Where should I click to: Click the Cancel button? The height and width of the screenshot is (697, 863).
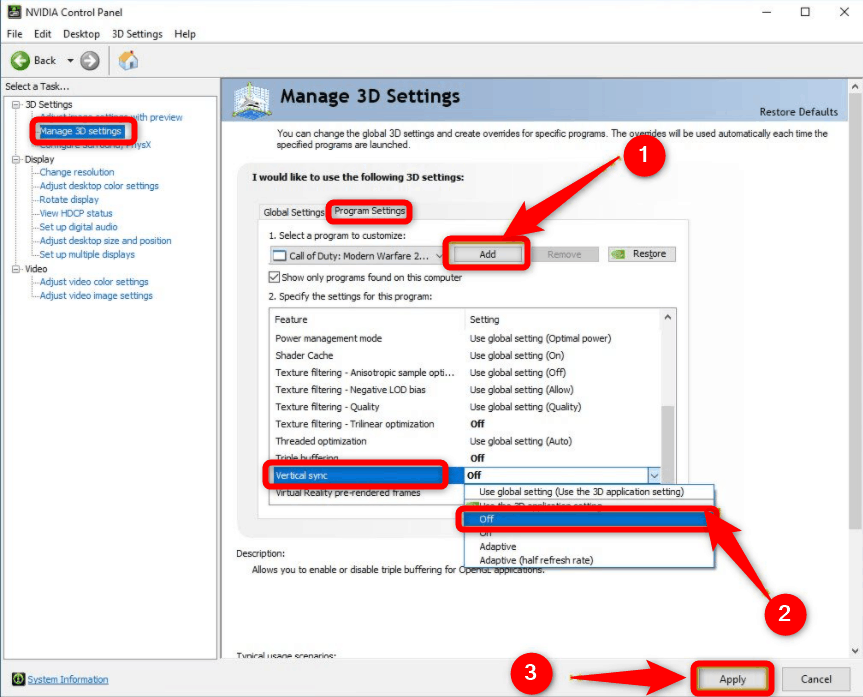(x=816, y=679)
